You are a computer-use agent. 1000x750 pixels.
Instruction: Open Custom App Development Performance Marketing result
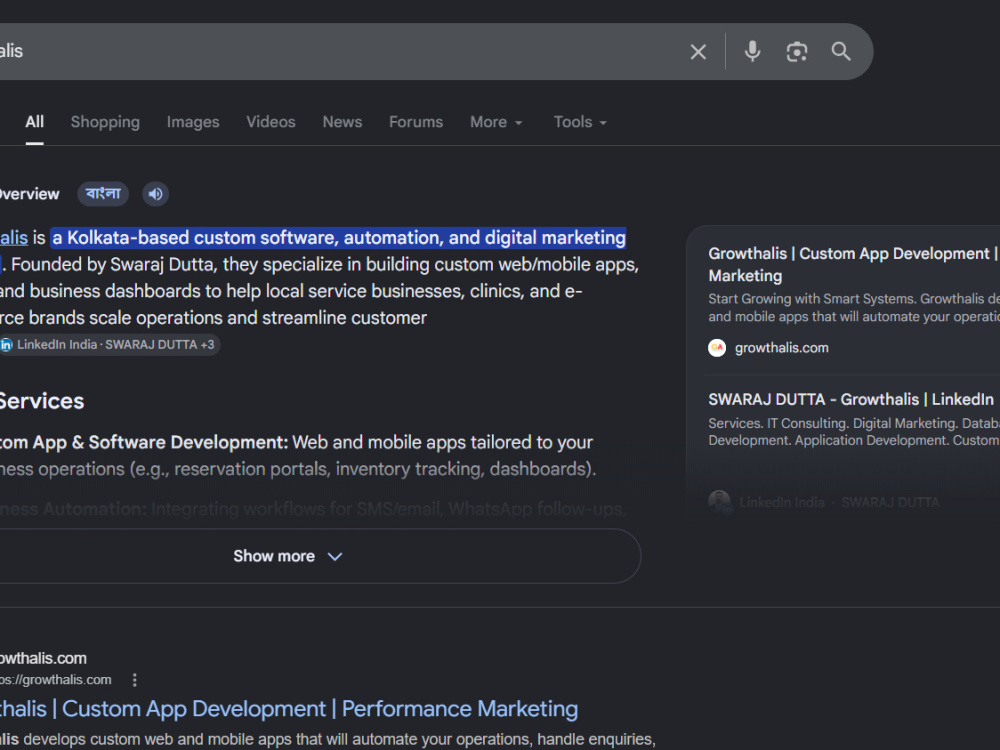[289, 709]
